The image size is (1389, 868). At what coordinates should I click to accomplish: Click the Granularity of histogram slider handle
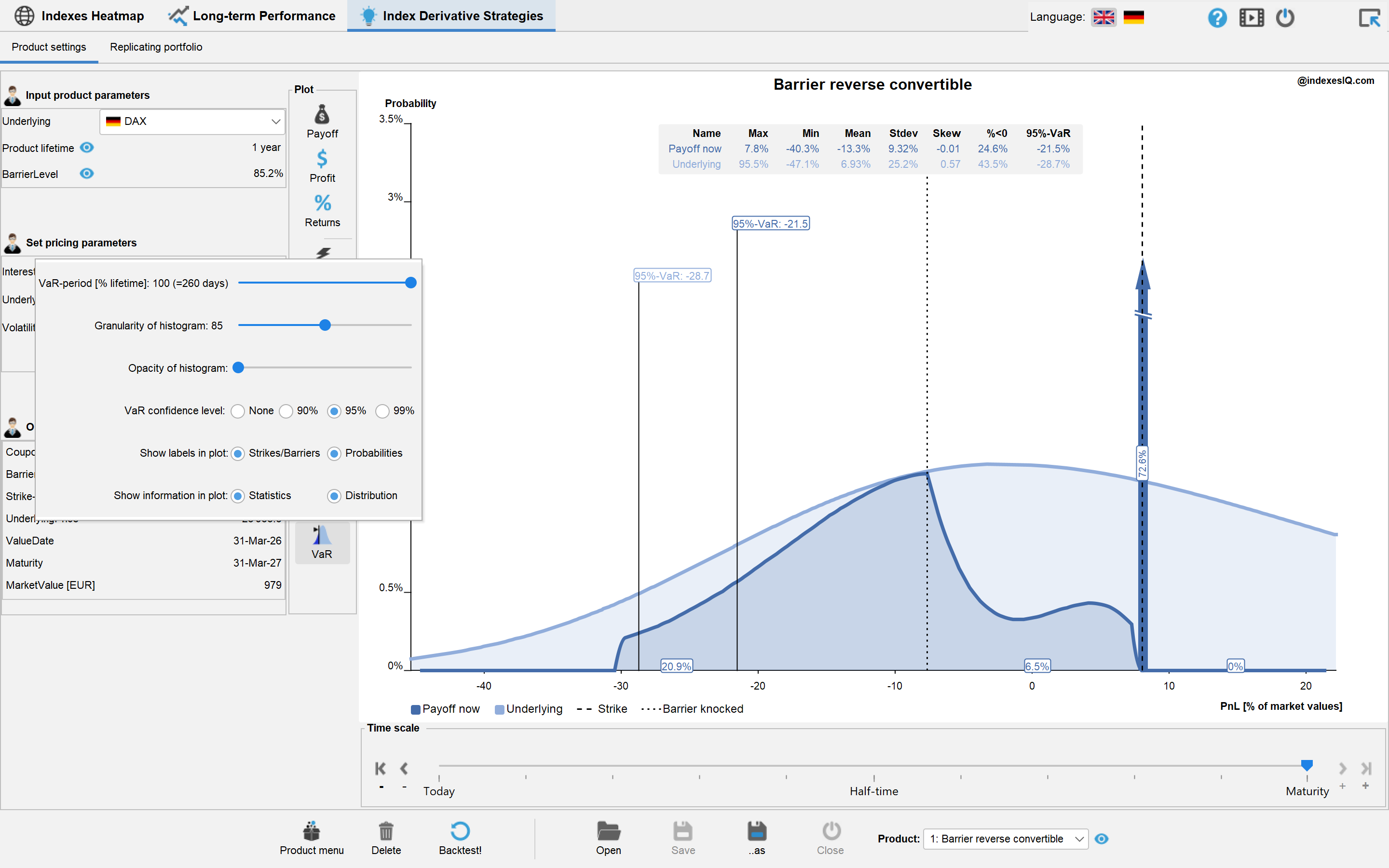pyautogui.click(x=325, y=325)
